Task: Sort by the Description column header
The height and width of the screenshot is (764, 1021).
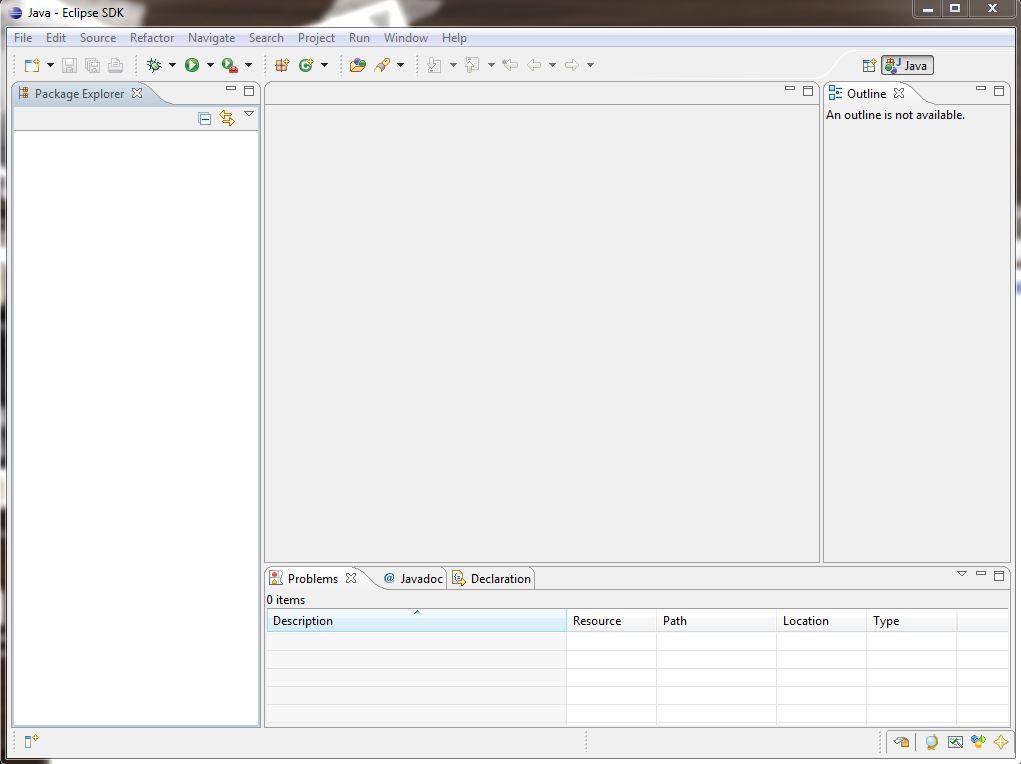Action: (417, 621)
